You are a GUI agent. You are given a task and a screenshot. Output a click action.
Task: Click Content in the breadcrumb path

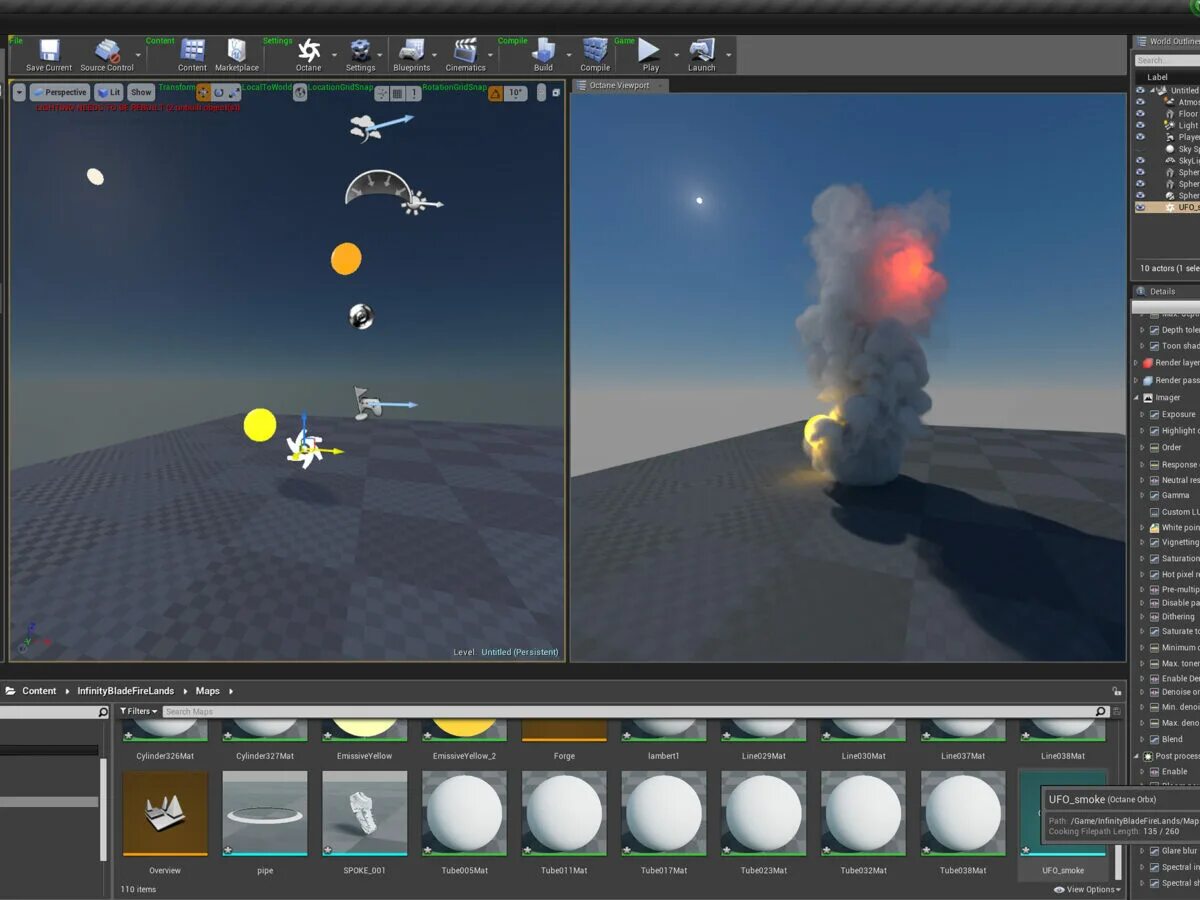(40, 691)
